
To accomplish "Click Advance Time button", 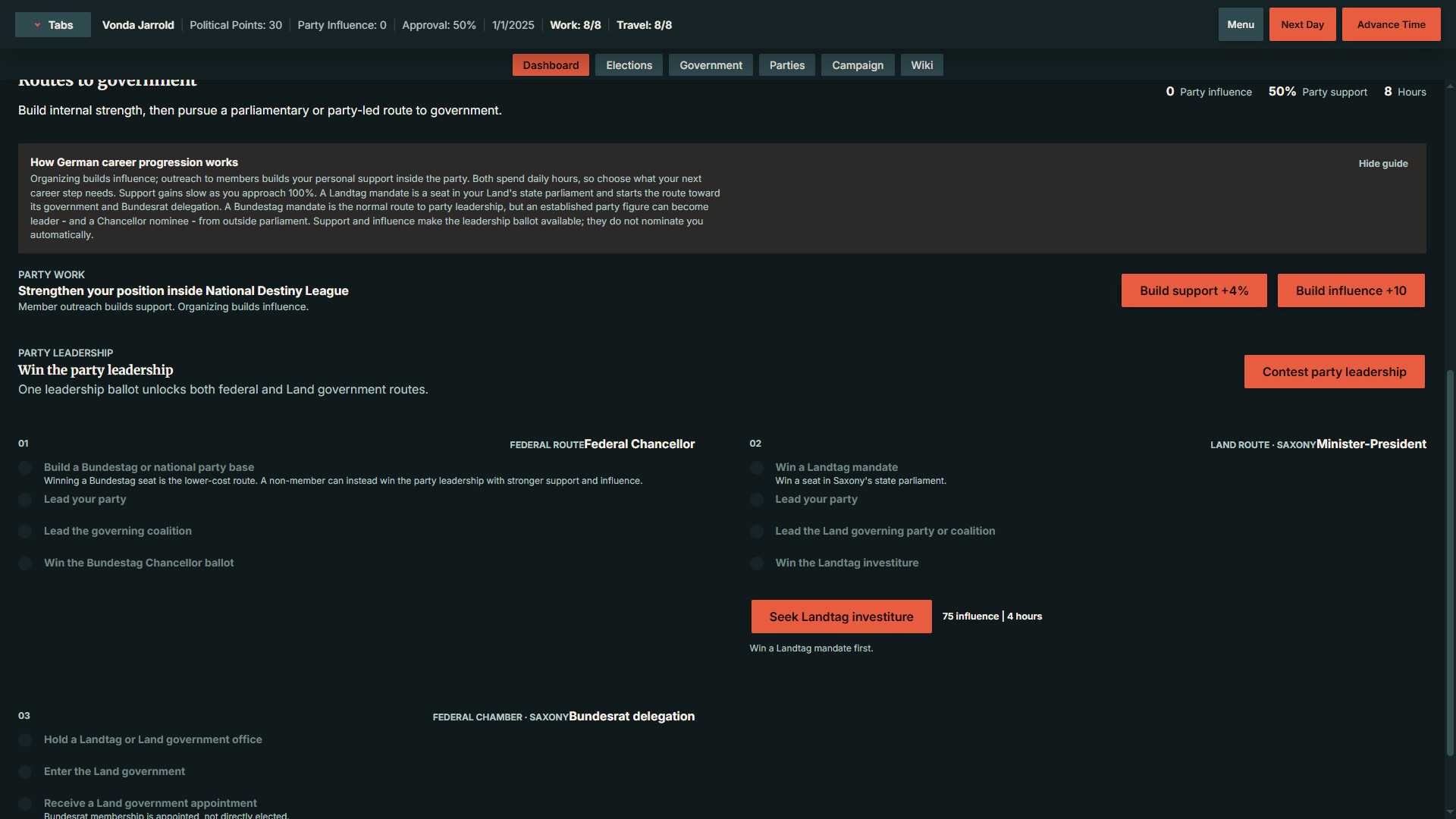I will click(1391, 24).
